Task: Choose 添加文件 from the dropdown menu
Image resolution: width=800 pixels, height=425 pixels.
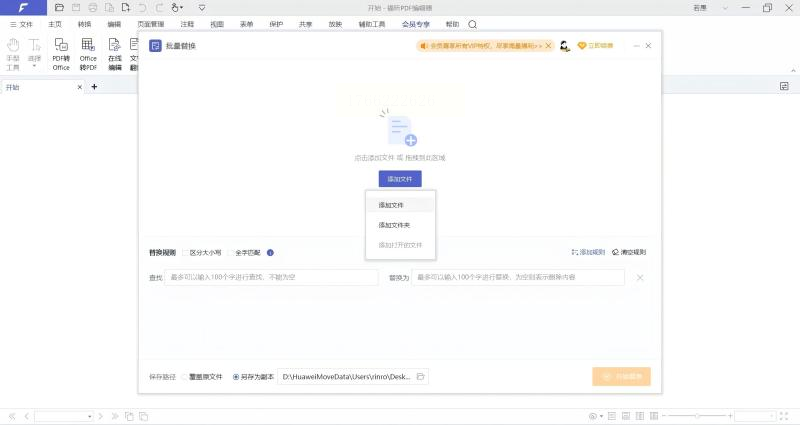Action: 391,205
